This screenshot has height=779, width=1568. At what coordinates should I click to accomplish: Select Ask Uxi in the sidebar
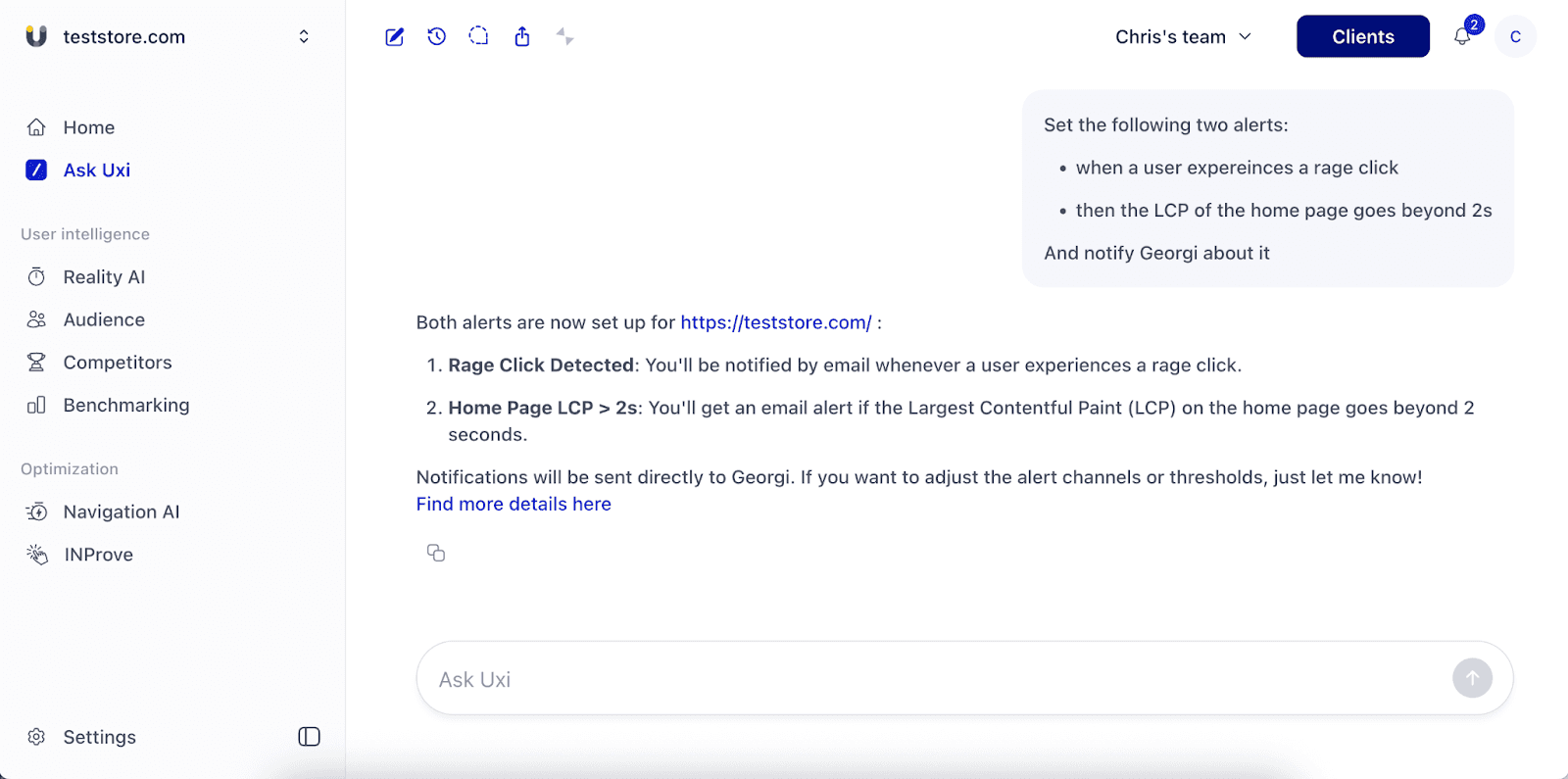pos(97,170)
